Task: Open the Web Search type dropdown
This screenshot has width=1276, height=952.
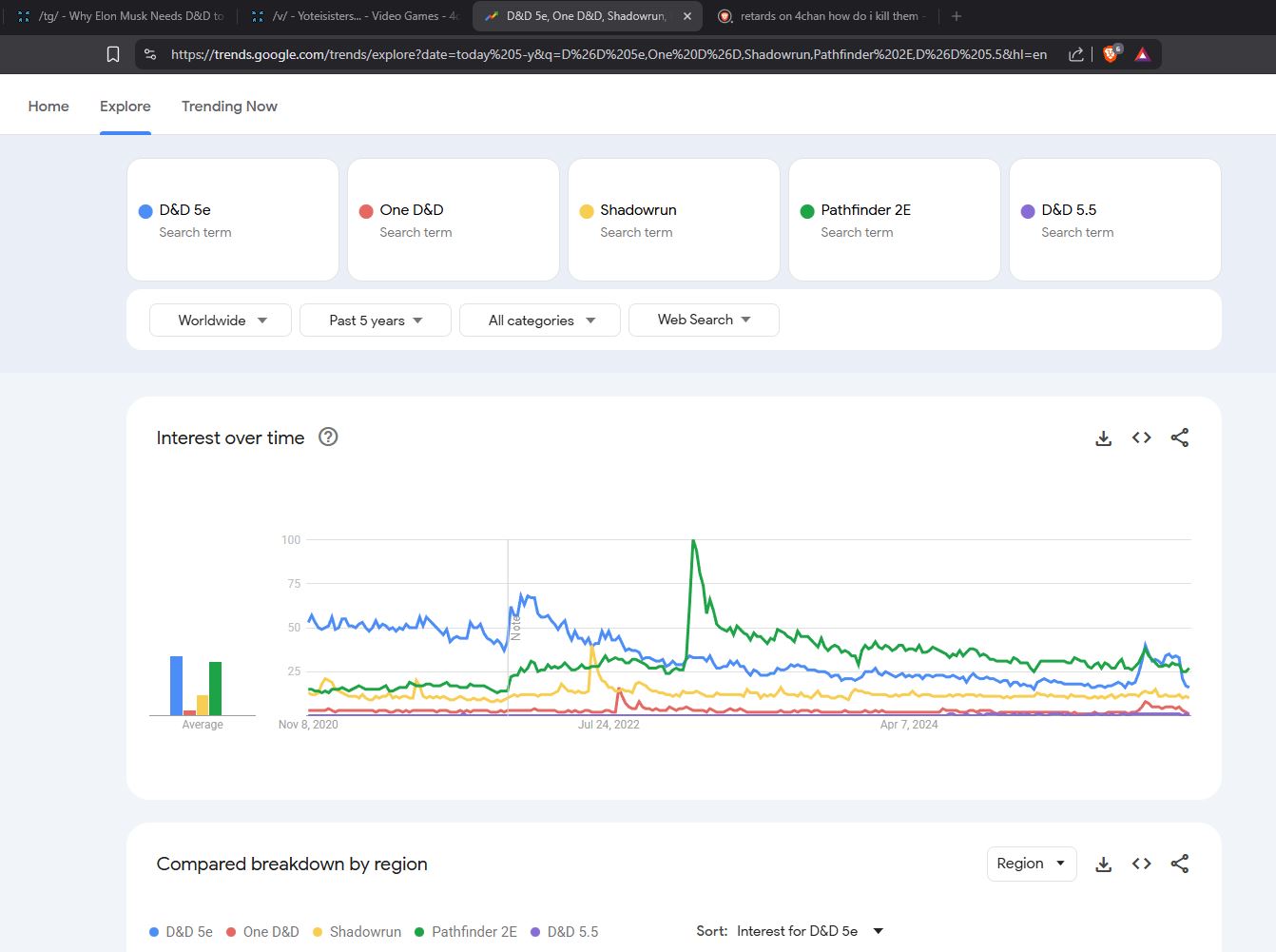Action: 704,320
